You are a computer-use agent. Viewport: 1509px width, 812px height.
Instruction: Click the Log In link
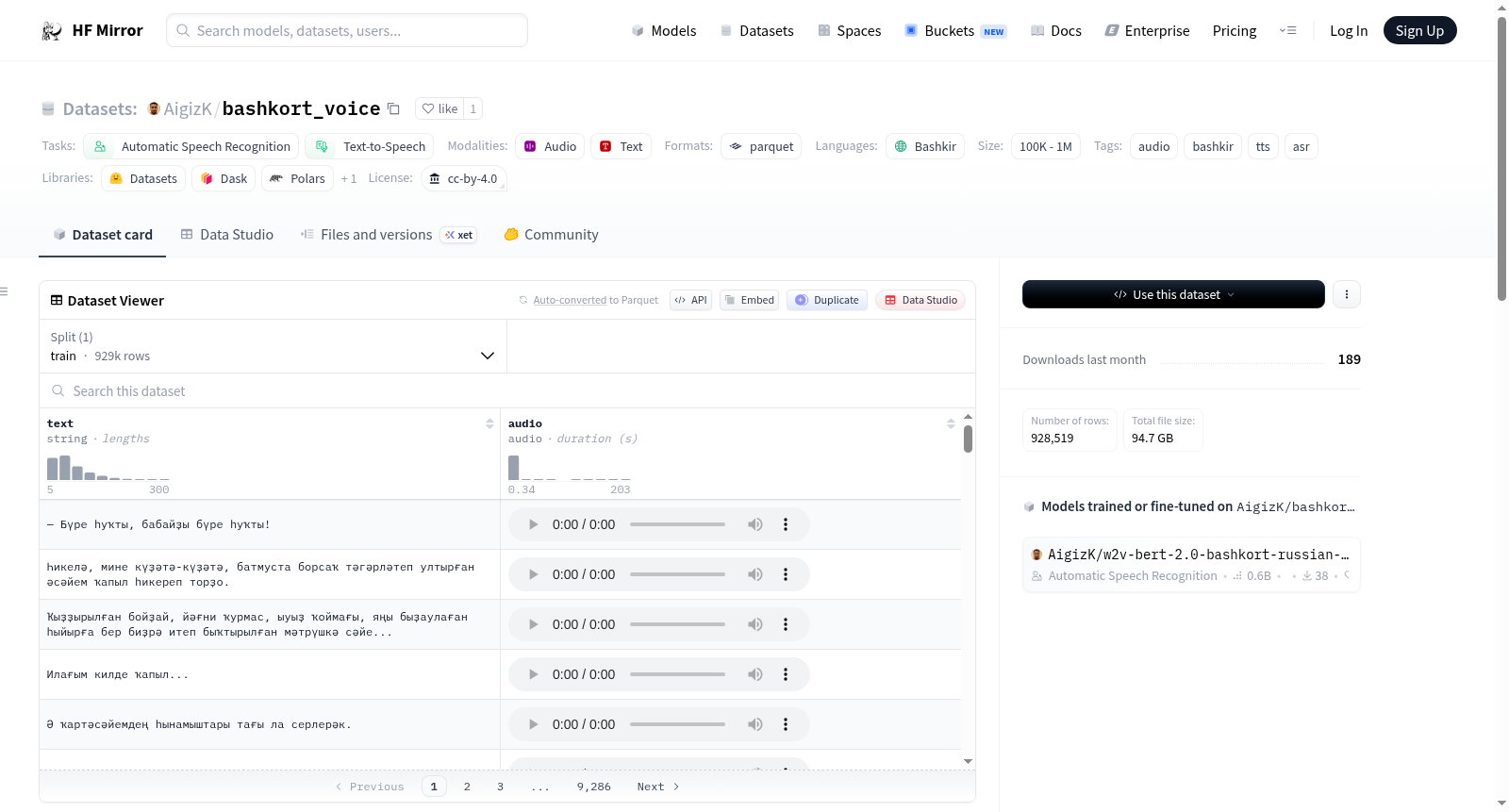click(x=1349, y=31)
